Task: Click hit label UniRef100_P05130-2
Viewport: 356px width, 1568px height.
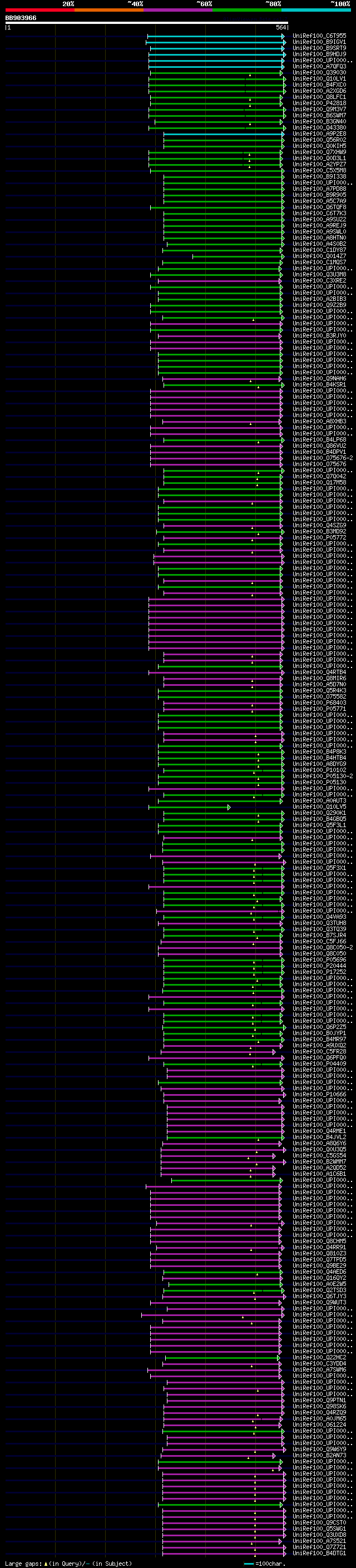Action: click(x=323, y=776)
